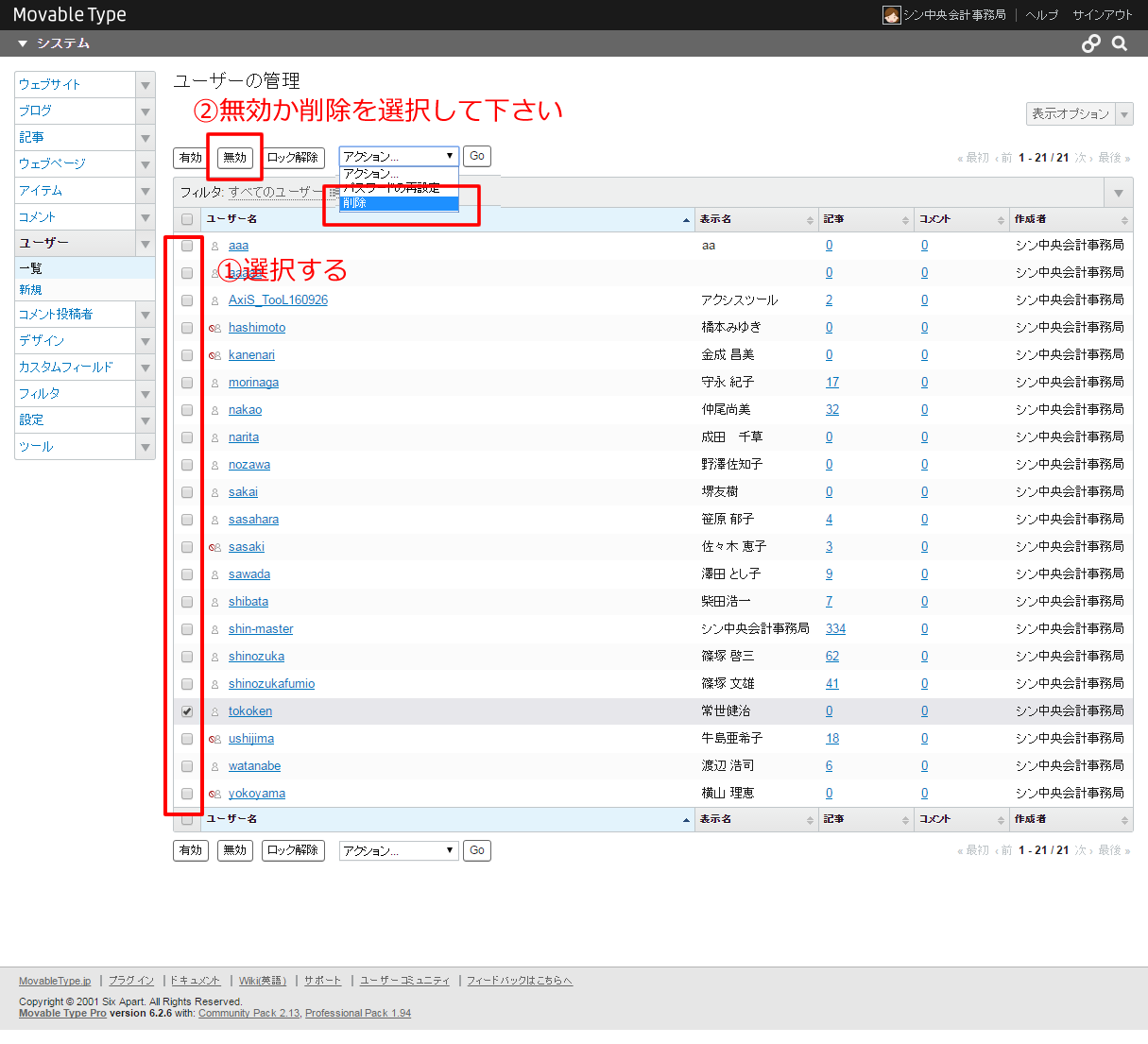
Task: Click the user icon beside morinaga
Action: click(x=215, y=383)
